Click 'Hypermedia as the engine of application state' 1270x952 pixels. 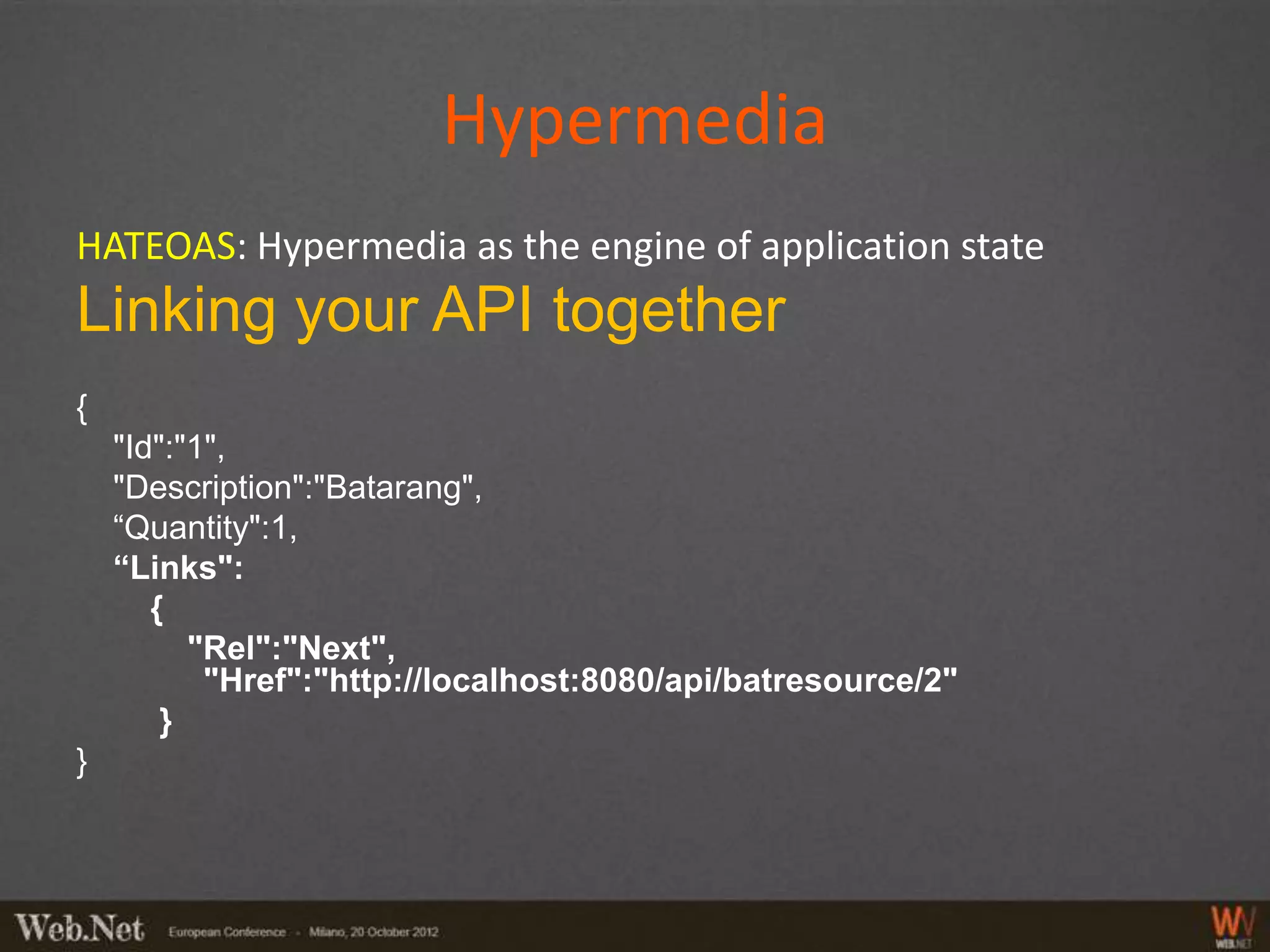click(650, 246)
